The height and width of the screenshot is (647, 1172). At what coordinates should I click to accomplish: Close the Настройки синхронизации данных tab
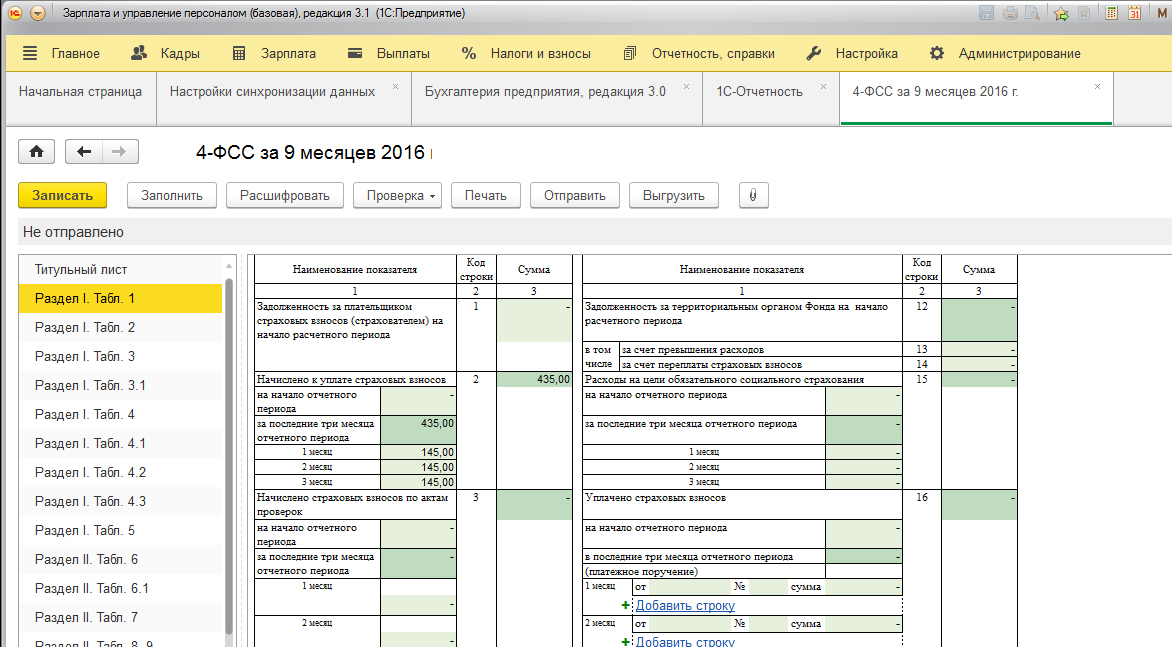395,87
